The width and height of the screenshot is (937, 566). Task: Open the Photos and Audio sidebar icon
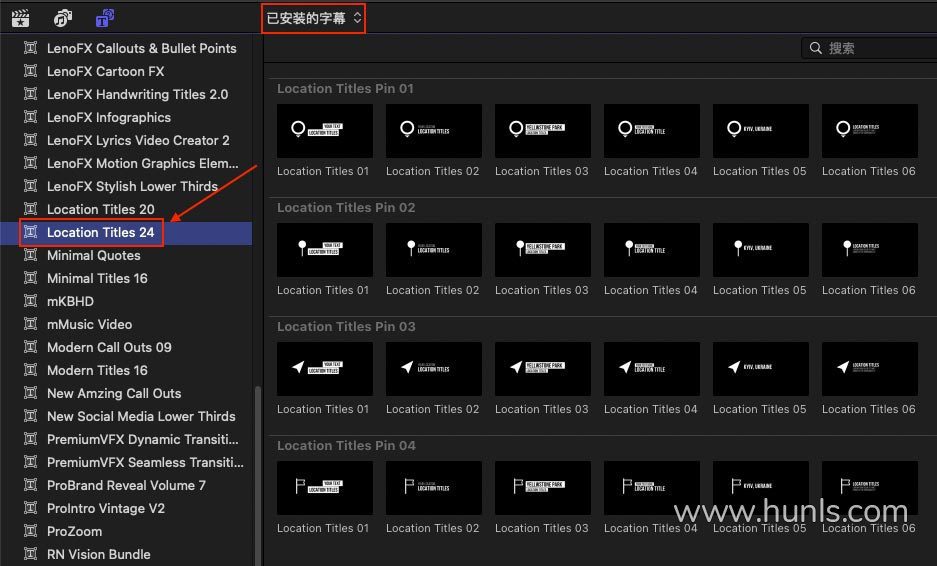[x=62, y=18]
